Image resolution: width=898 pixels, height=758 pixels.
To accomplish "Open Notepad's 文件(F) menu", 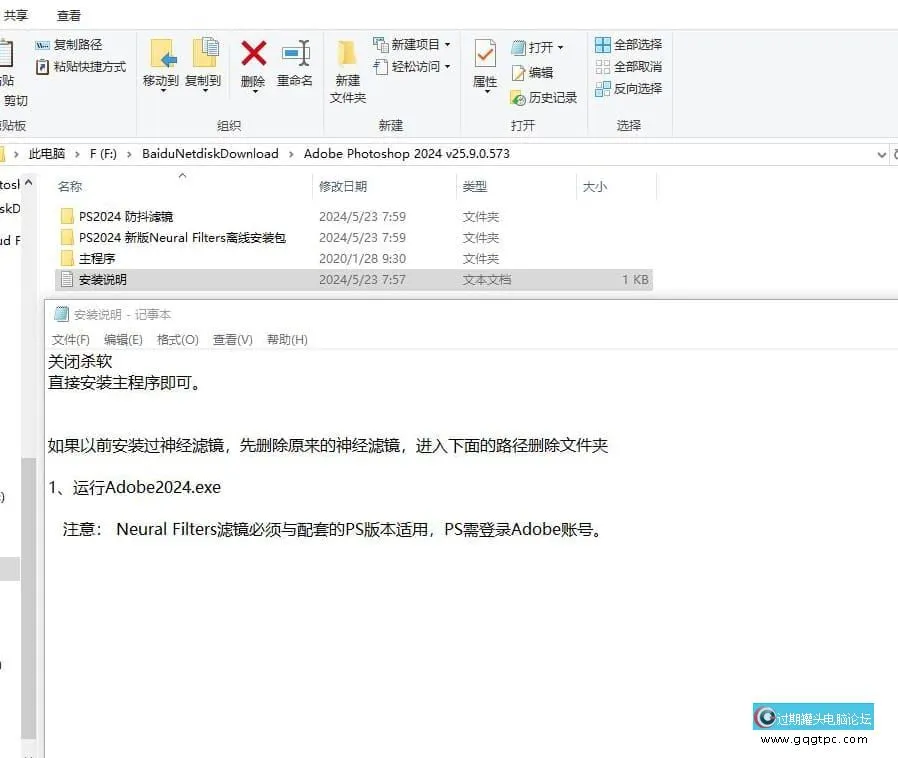I will 69,339.
